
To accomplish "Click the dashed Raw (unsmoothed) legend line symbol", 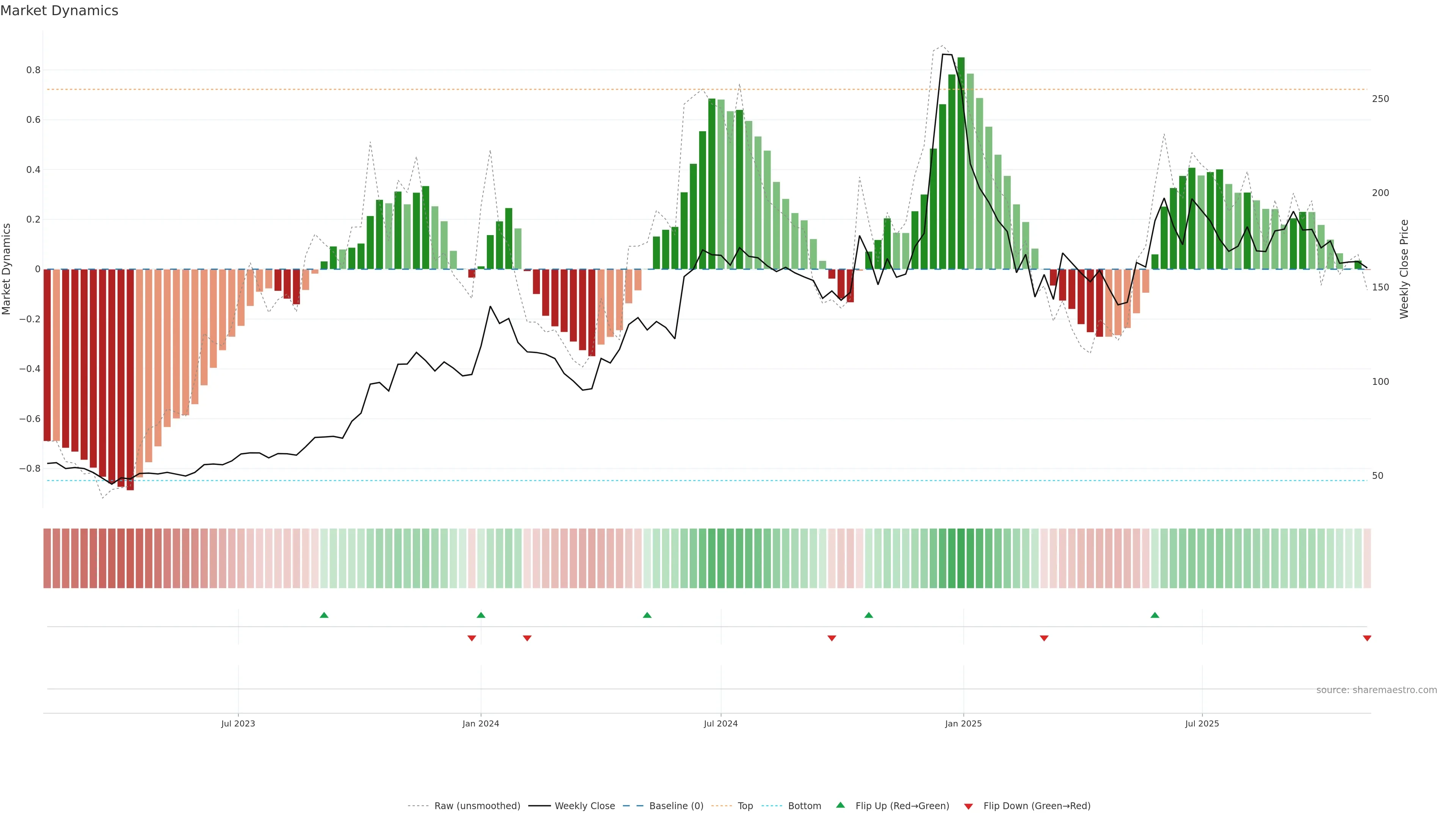I will (418, 806).
